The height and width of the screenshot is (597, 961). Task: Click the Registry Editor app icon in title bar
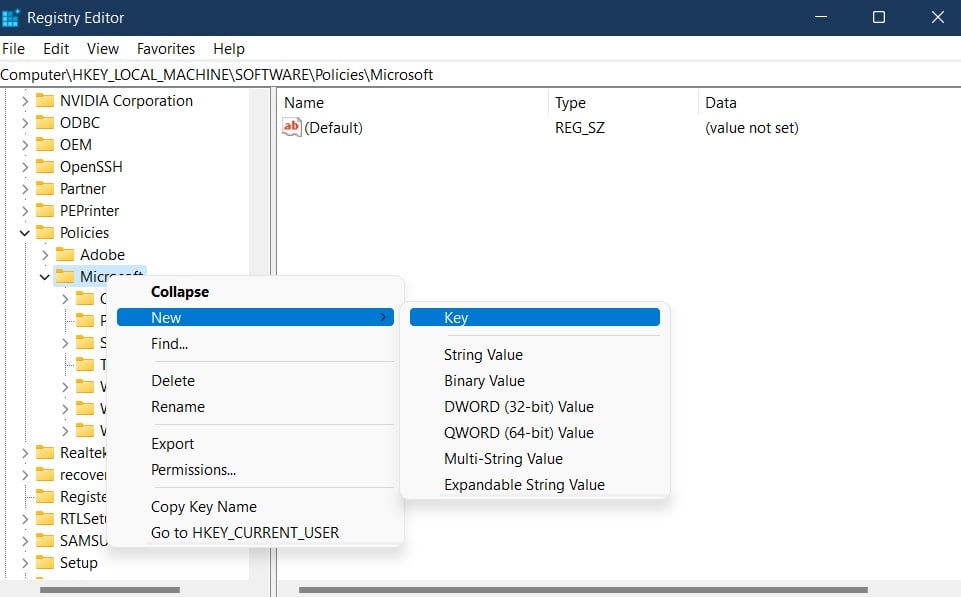coord(10,18)
